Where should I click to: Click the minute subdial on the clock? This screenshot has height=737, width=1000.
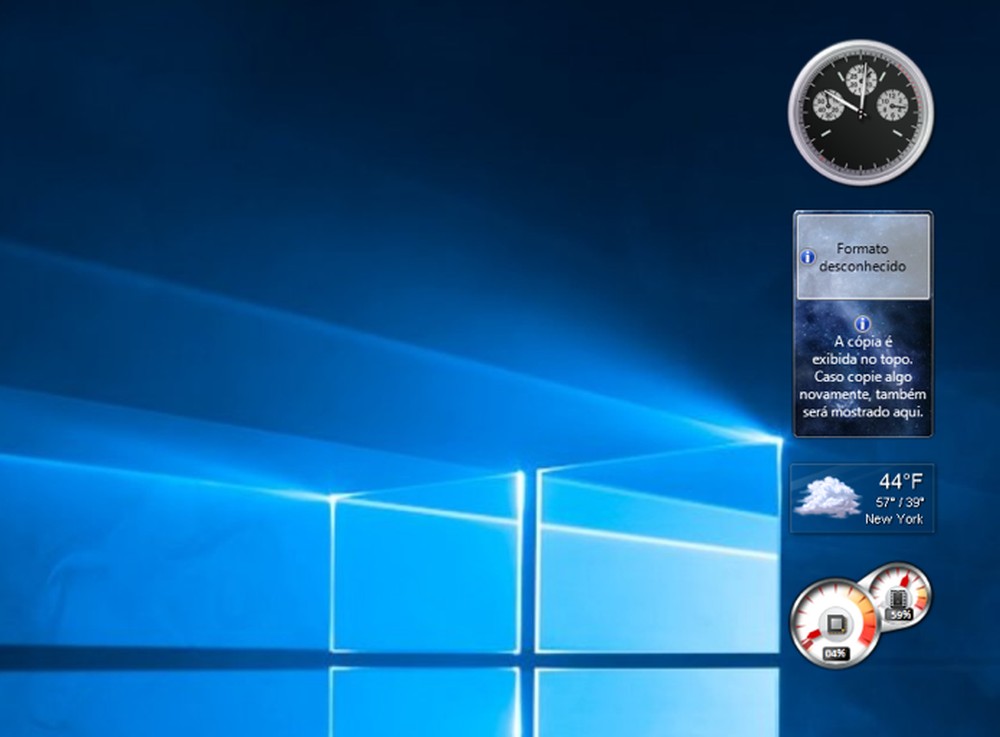[x=861, y=78]
